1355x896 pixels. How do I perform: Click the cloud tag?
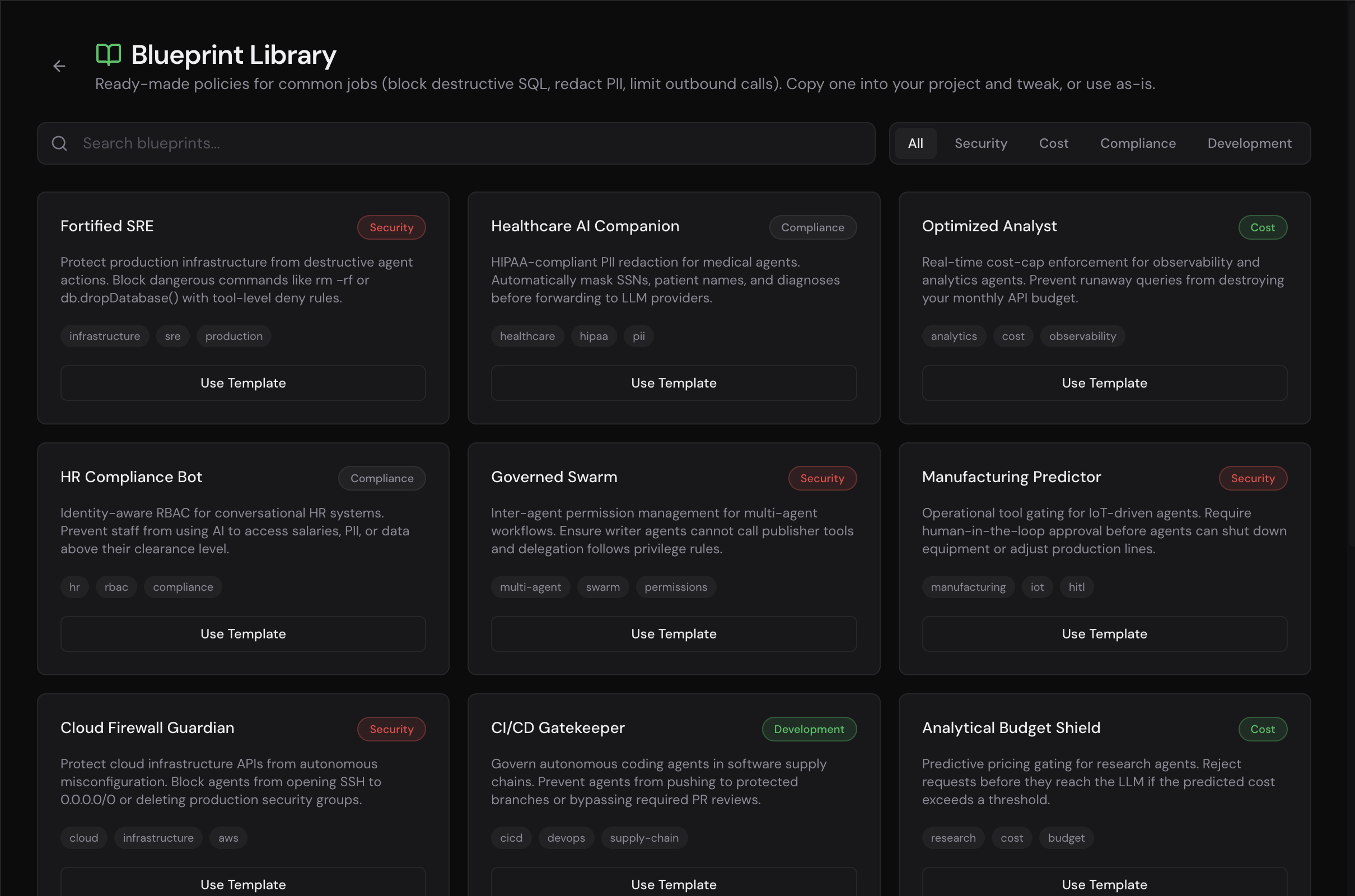pos(83,838)
